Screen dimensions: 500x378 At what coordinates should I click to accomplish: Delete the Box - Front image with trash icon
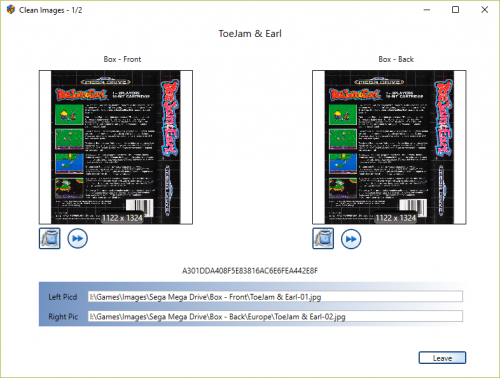(x=50, y=238)
